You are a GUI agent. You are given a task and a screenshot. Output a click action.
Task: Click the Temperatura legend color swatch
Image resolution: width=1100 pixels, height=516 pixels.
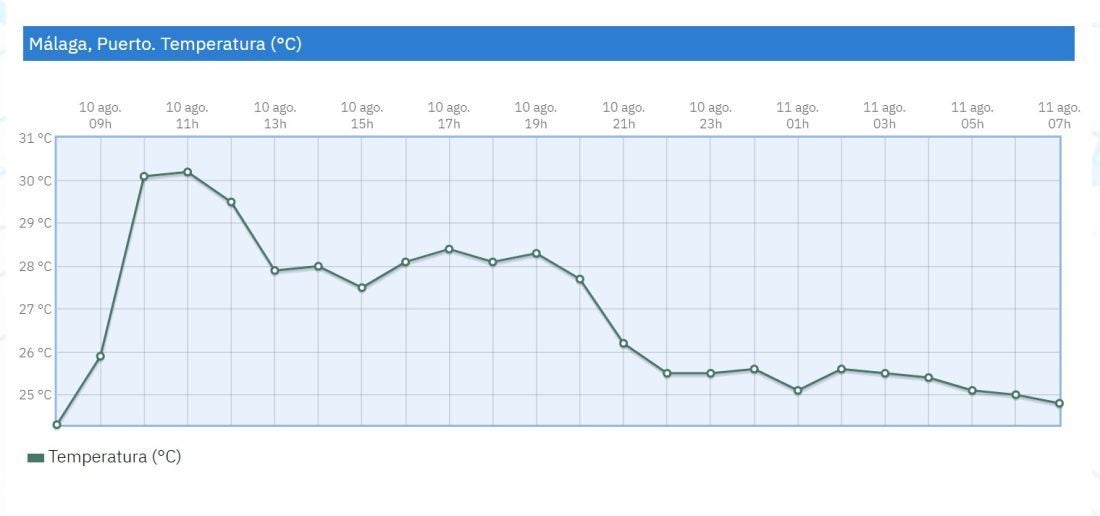tap(36, 457)
